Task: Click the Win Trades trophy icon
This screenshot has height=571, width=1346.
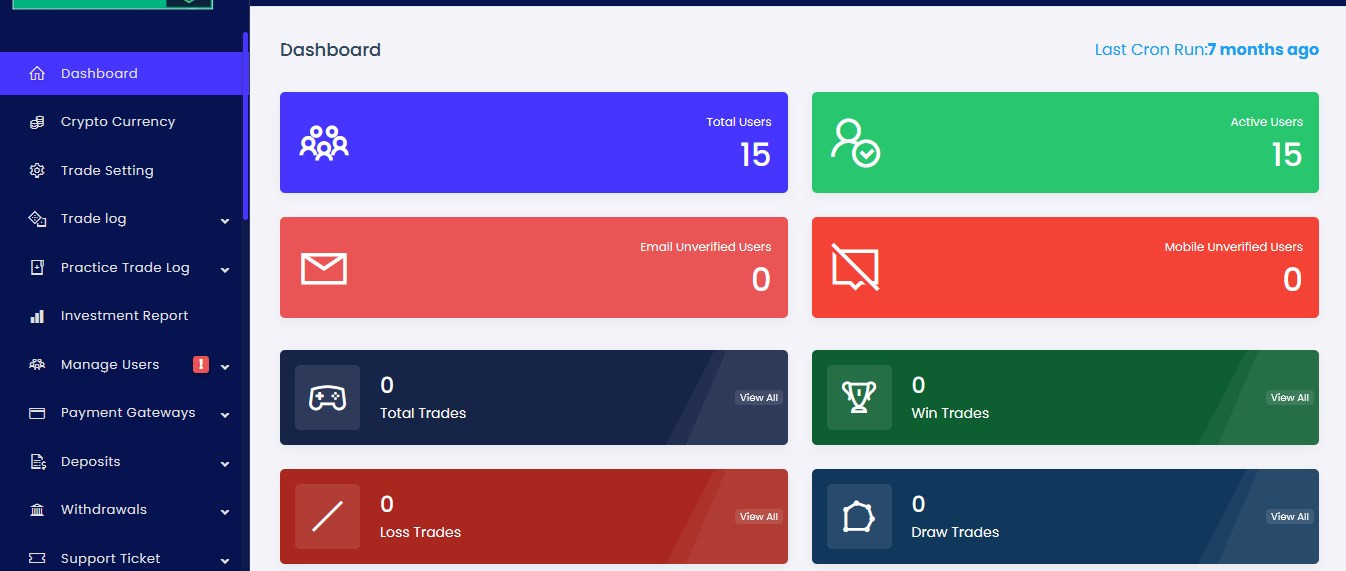Action: click(x=859, y=398)
